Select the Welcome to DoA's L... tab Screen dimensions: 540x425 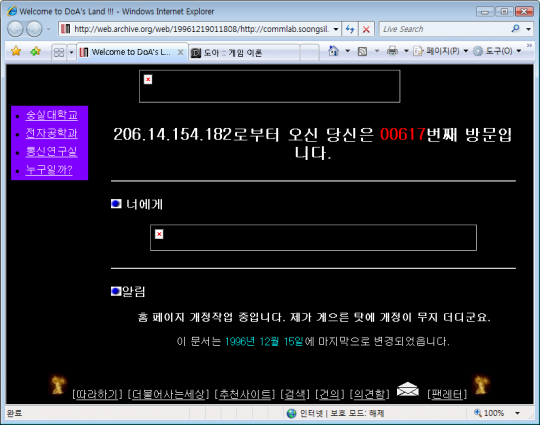(x=132, y=52)
